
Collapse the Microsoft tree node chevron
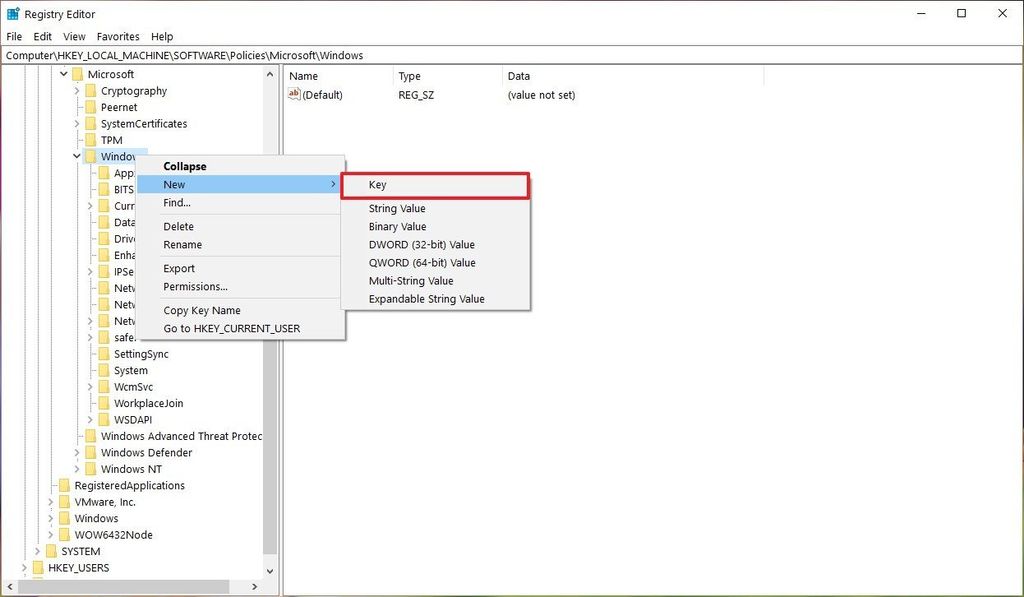64,73
